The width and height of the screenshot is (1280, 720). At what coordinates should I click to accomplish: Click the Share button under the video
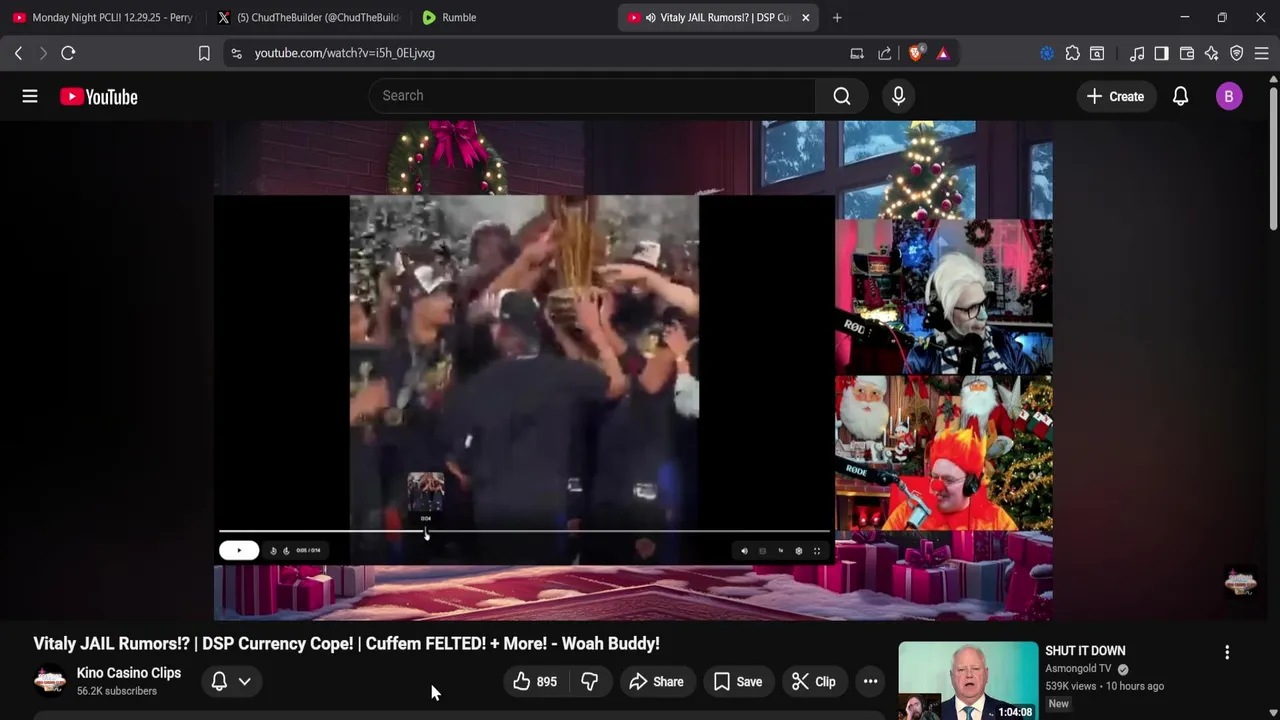[x=656, y=682]
